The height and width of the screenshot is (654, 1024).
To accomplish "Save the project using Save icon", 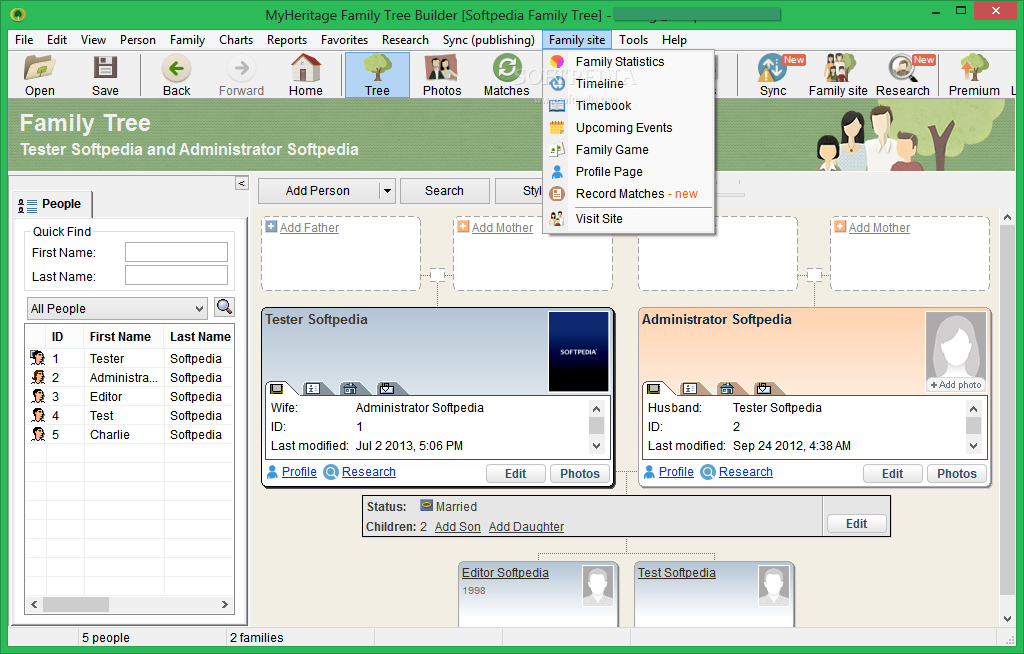I will [105, 76].
